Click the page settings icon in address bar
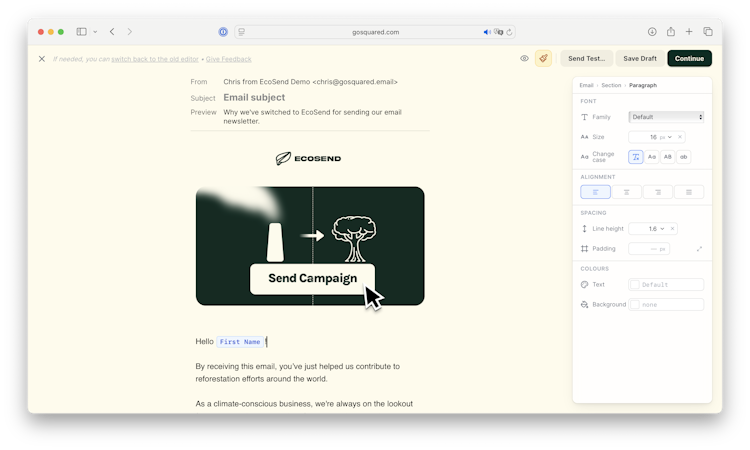Viewport: 750px width, 450px height. (x=242, y=32)
